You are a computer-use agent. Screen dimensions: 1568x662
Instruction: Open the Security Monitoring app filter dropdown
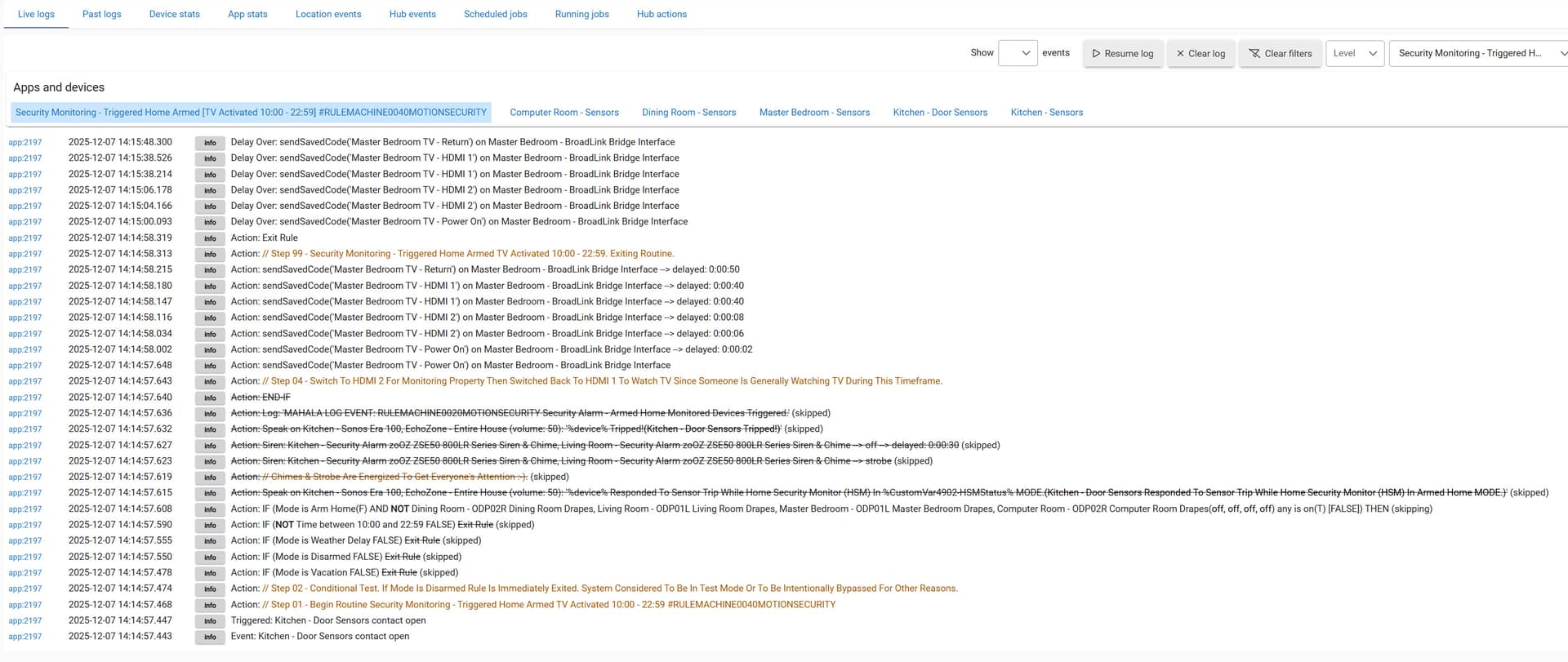(x=1477, y=53)
